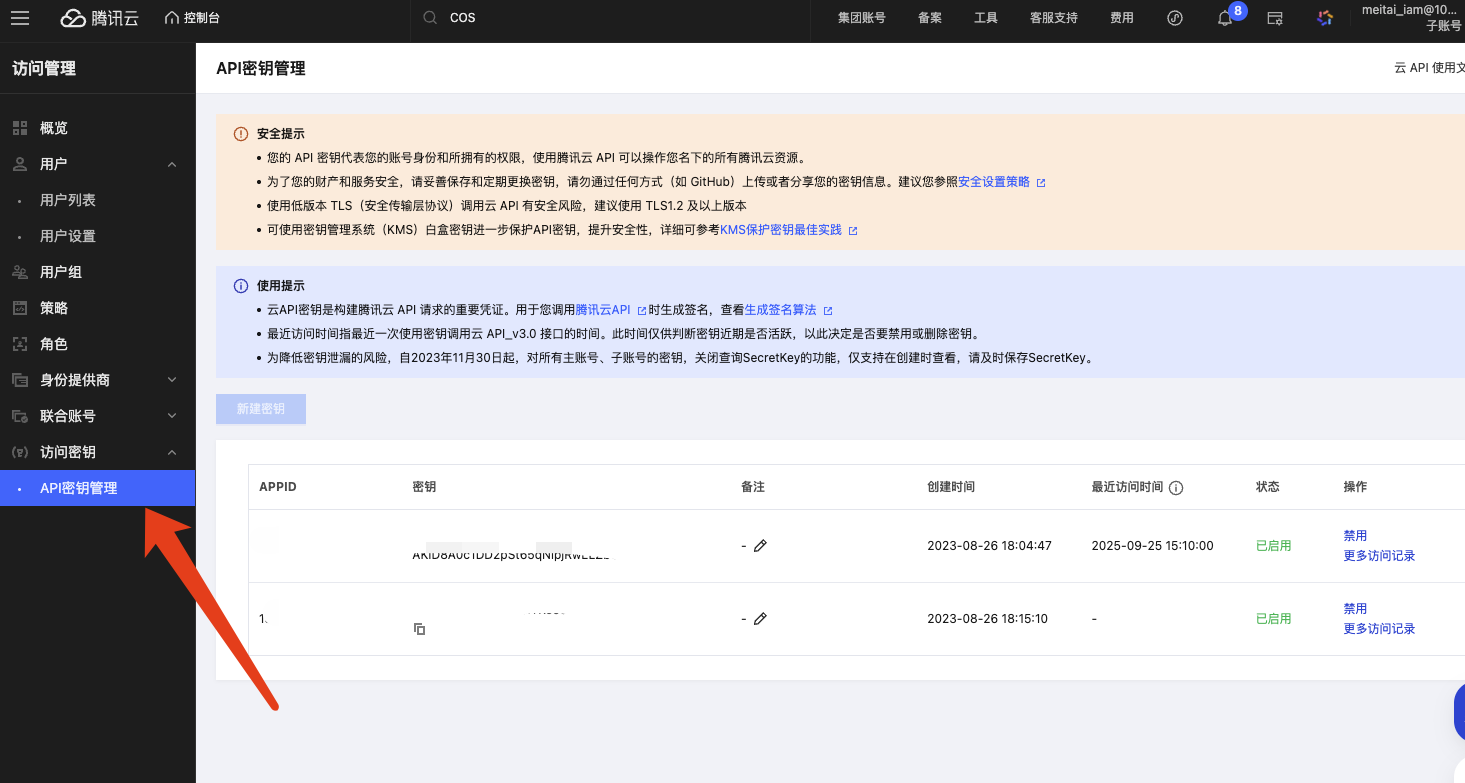Click edit pencil in first key row
This screenshot has width=1465, height=783.
pyautogui.click(x=760, y=546)
